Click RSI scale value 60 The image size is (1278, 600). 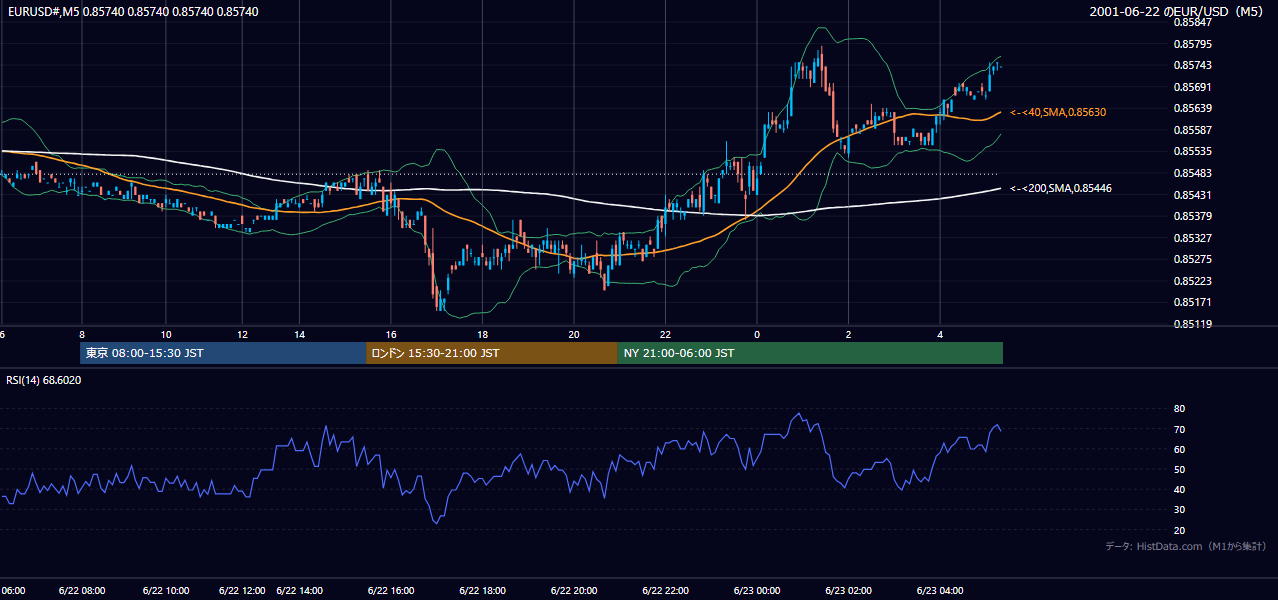[x=1179, y=449]
